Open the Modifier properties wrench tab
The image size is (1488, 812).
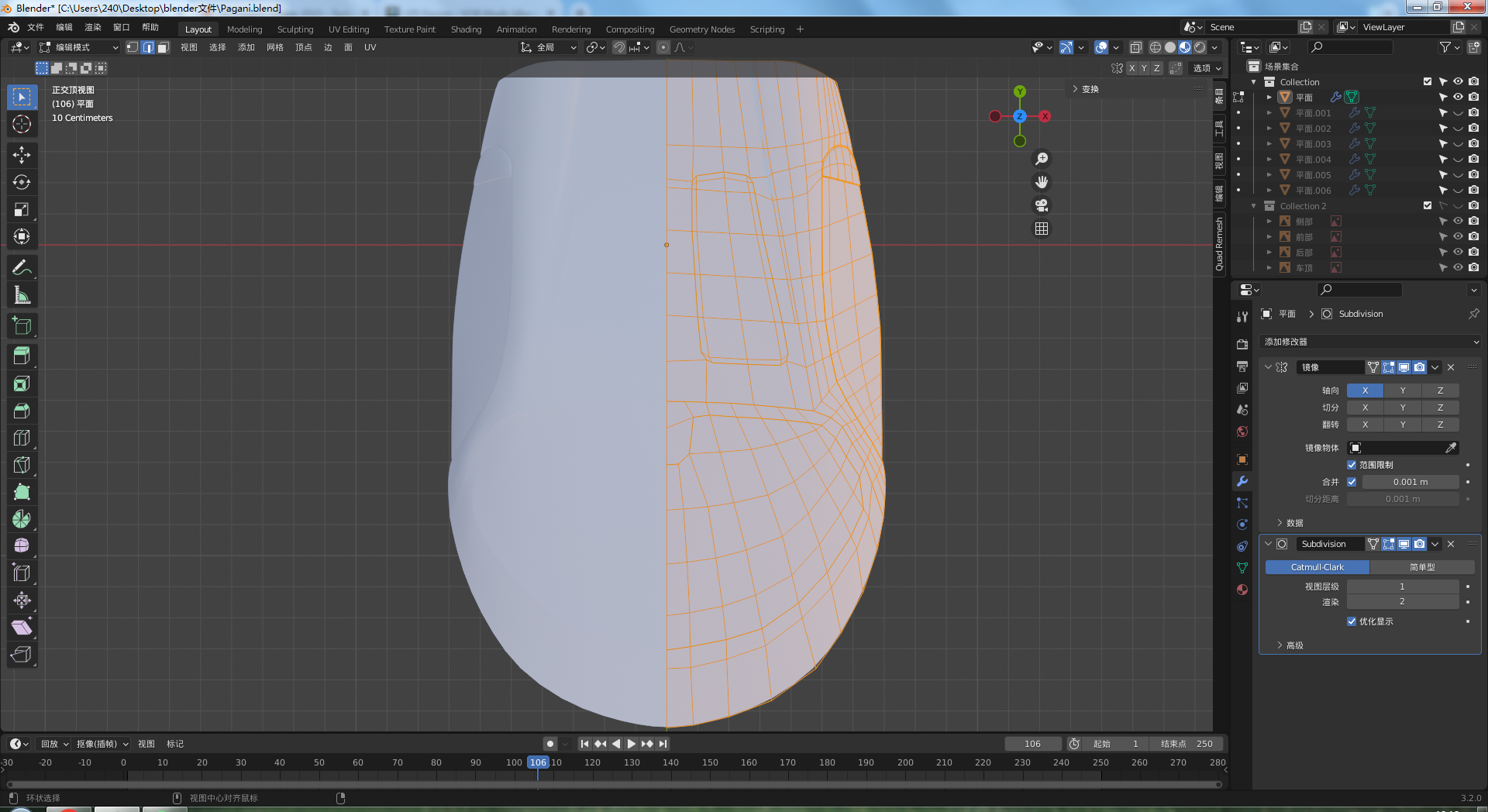click(1242, 481)
